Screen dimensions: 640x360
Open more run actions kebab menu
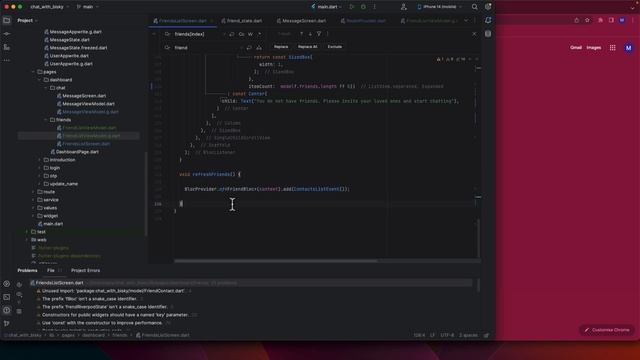tap(374, 7)
